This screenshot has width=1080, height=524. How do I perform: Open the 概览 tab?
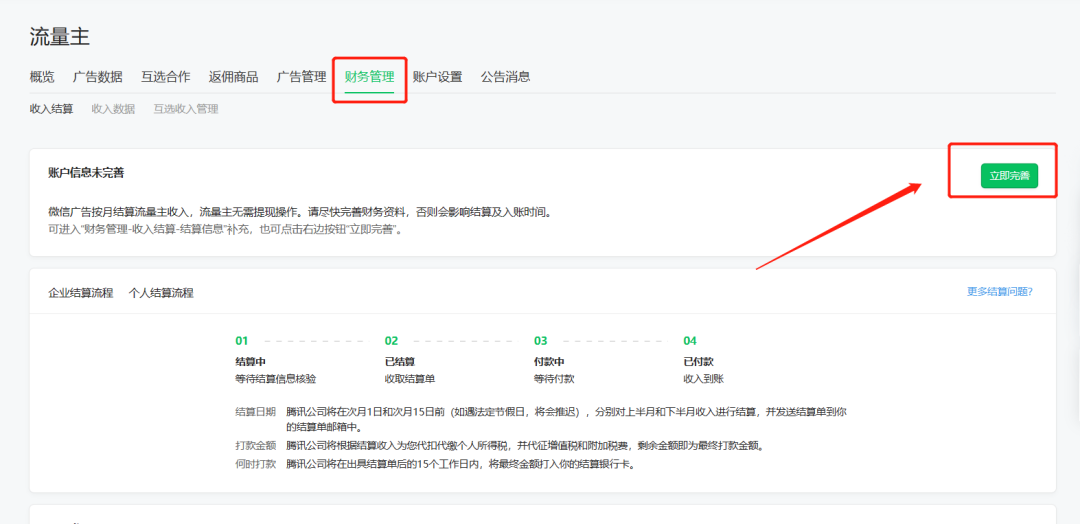tap(42, 77)
